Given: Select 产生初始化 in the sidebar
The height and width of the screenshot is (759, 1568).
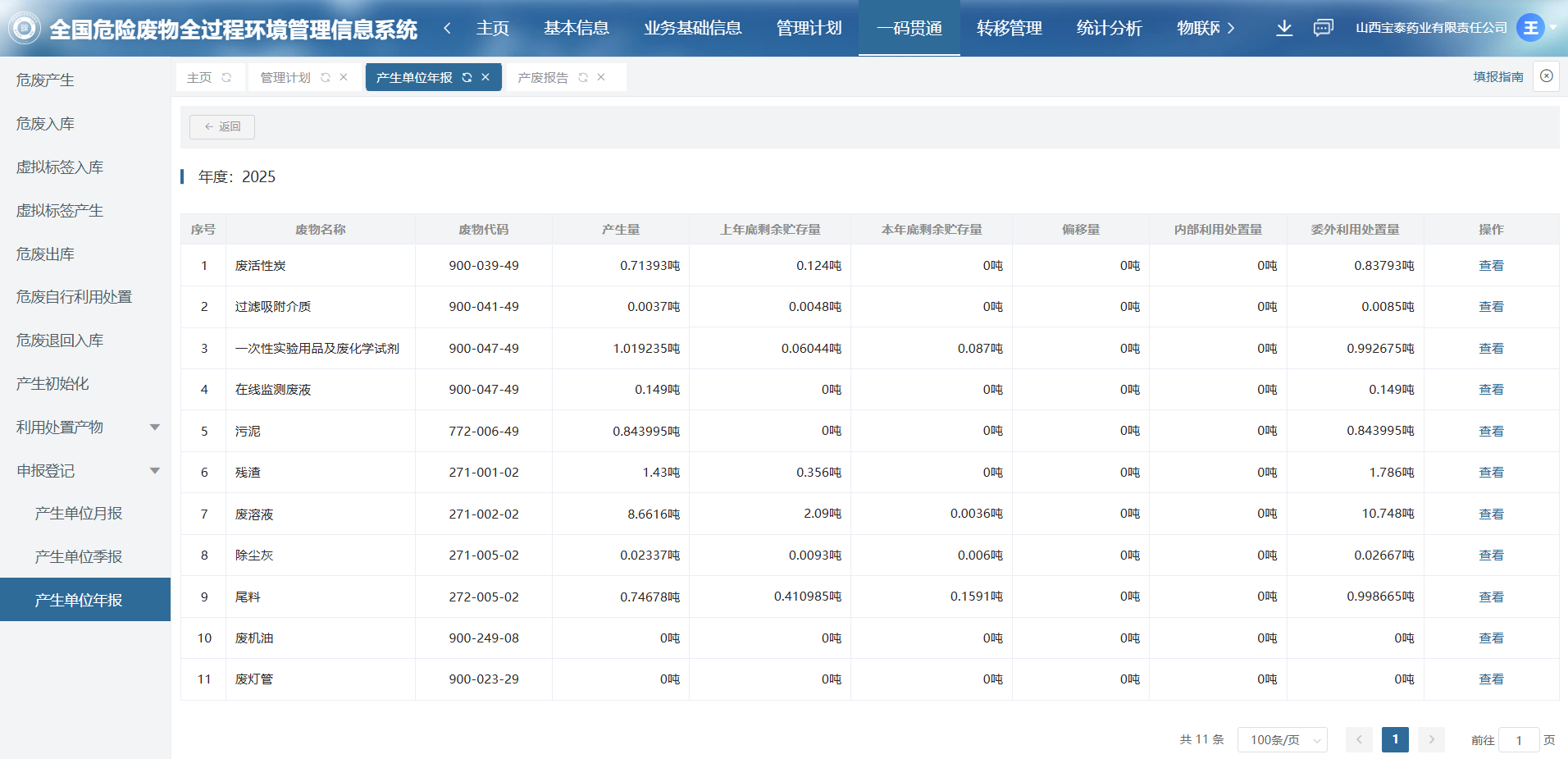Looking at the screenshot, I should point(85,383).
